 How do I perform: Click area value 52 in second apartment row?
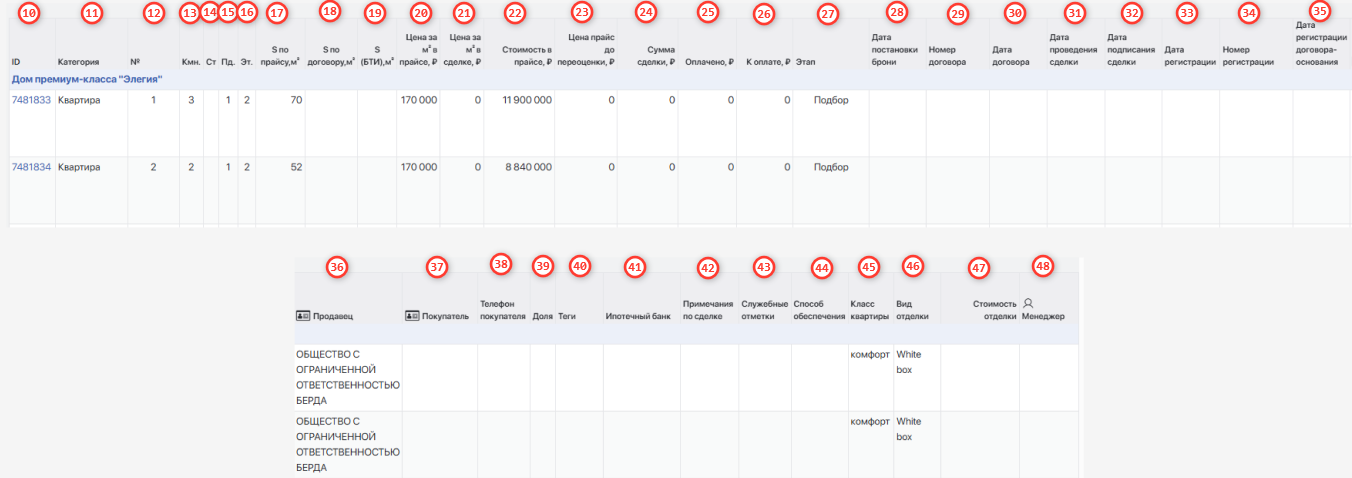tap(296, 168)
